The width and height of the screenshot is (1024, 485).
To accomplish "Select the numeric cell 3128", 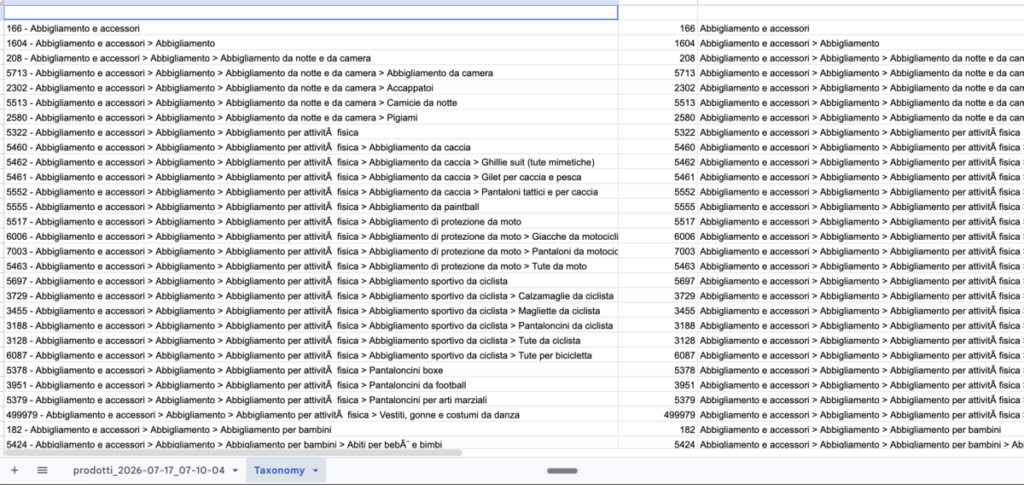I will click(x=658, y=340).
